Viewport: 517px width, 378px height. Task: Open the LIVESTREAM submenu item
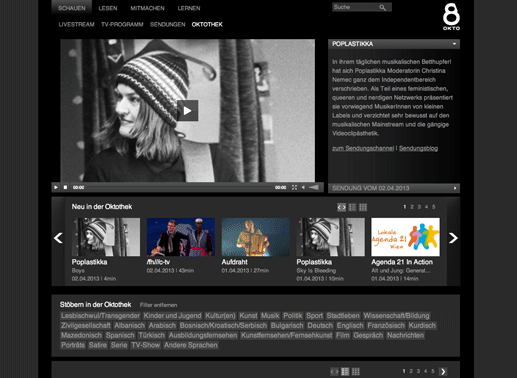click(x=76, y=24)
